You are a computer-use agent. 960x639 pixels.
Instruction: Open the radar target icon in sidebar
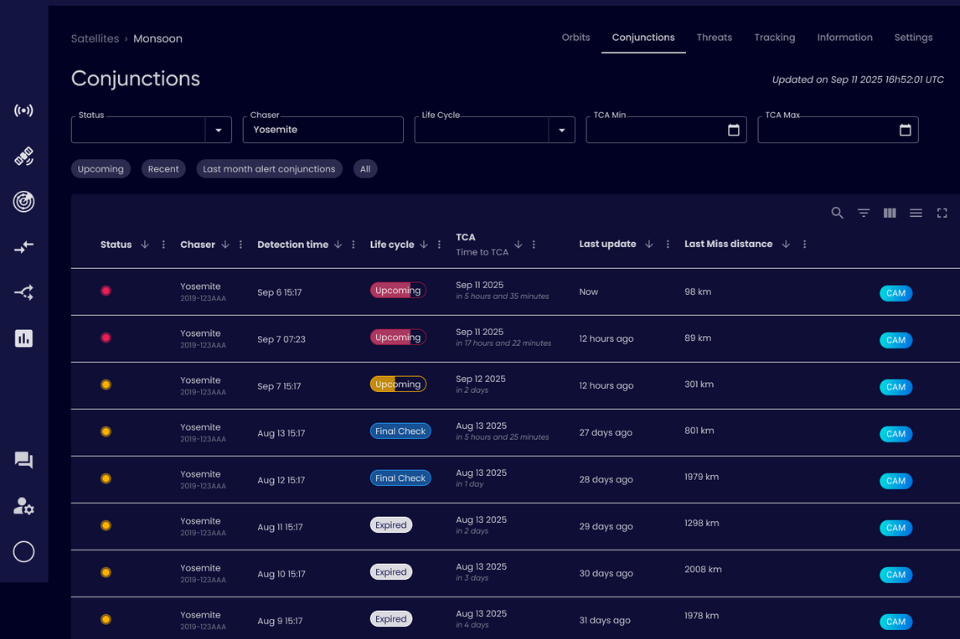[24, 201]
